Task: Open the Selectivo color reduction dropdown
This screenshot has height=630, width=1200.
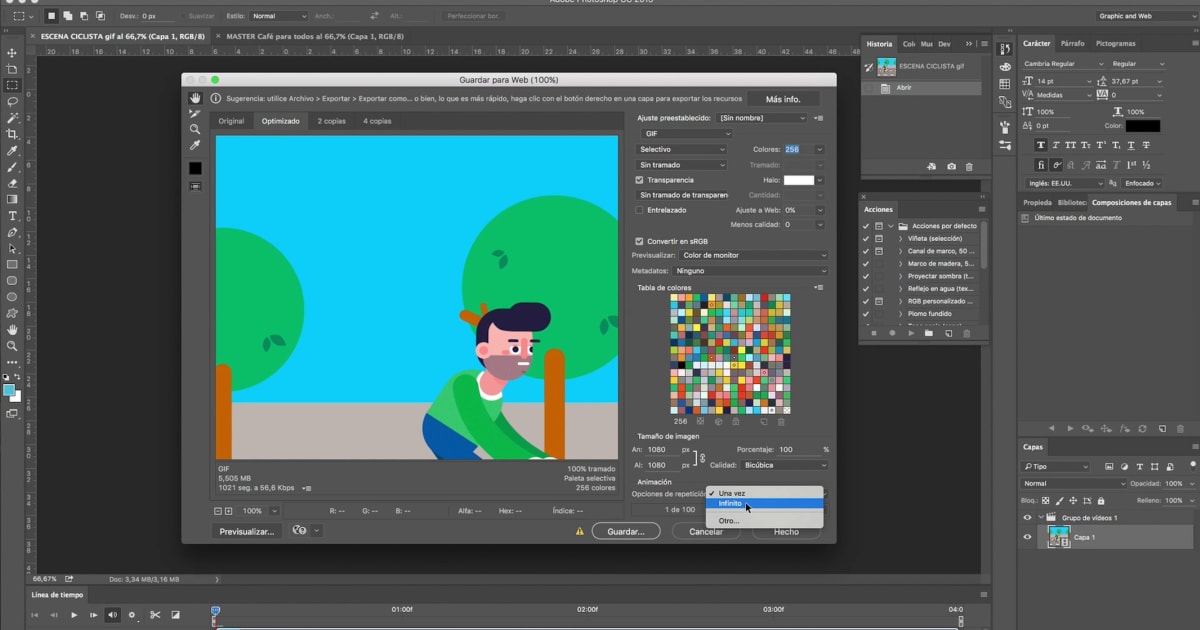Action: [682, 149]
